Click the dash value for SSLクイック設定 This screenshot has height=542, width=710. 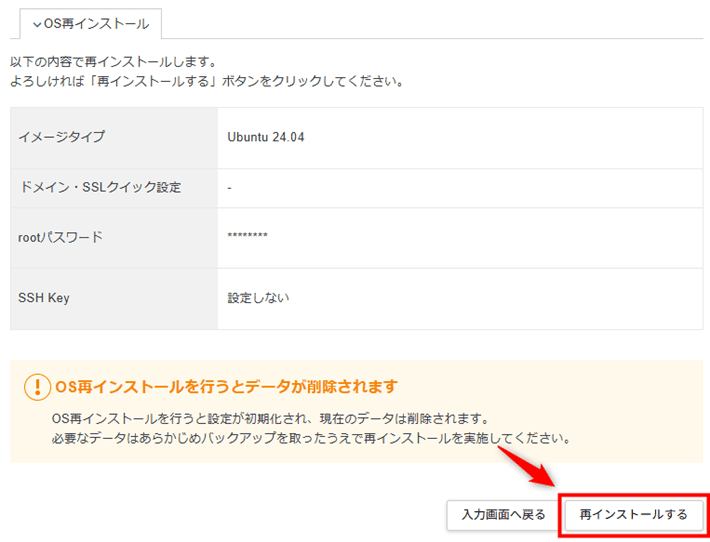coord(230,188)
